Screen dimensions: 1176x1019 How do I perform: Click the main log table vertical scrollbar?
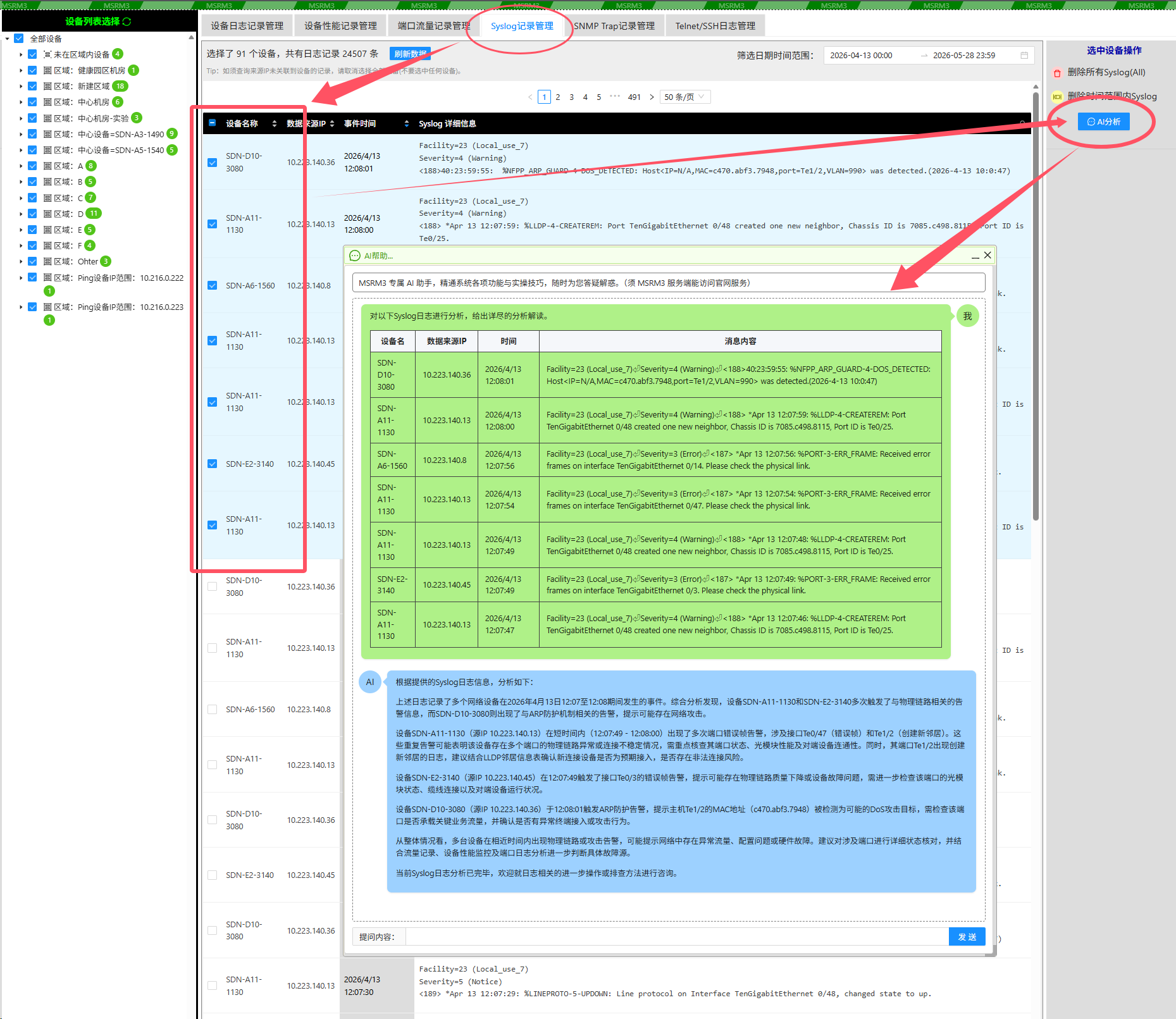click(x=1036, y=307)
